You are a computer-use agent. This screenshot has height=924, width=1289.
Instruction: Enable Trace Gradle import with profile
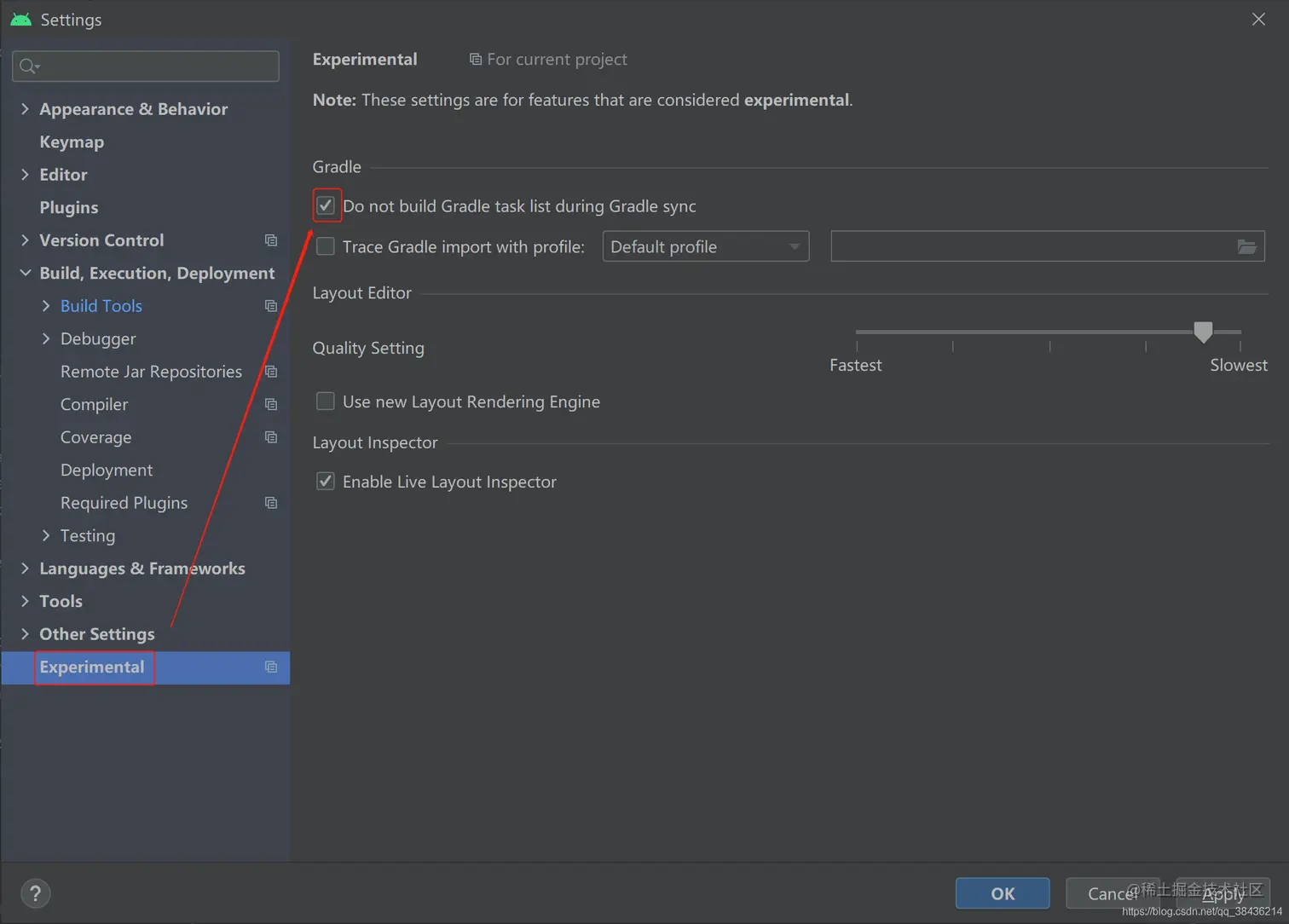[x=326, y=246]
